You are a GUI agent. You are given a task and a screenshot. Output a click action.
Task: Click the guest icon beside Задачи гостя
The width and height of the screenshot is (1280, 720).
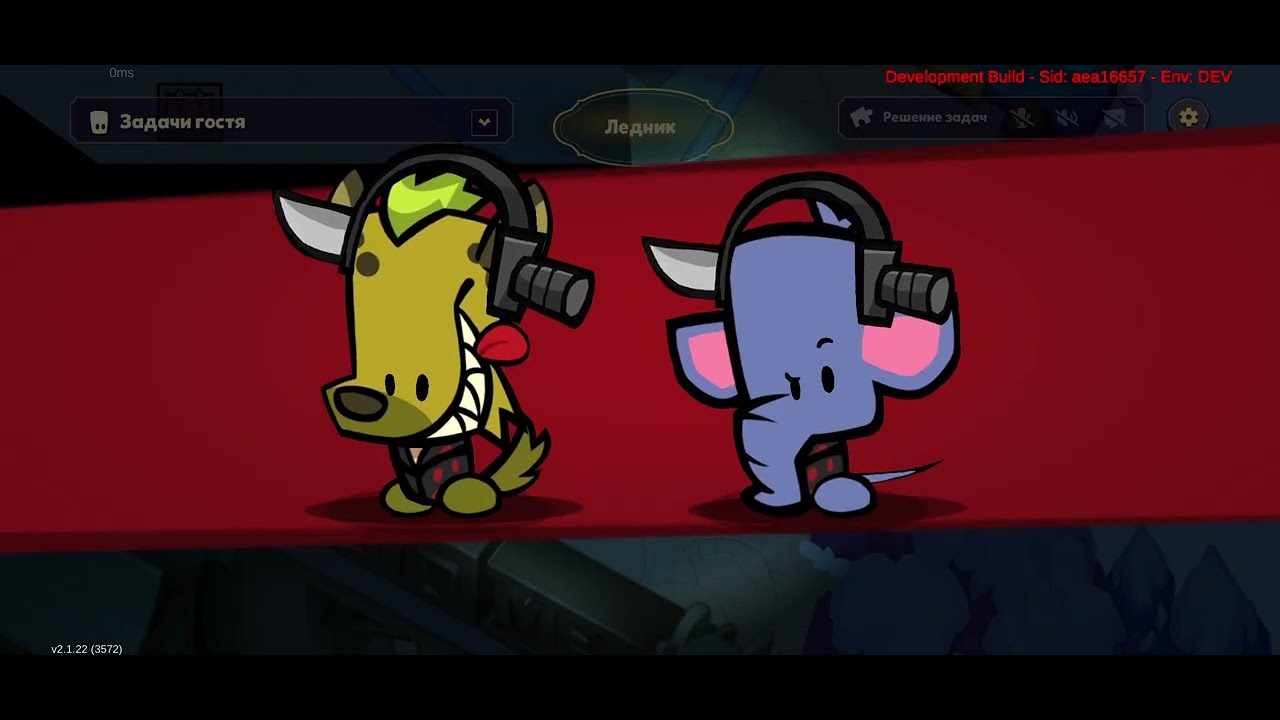[99, 122]
